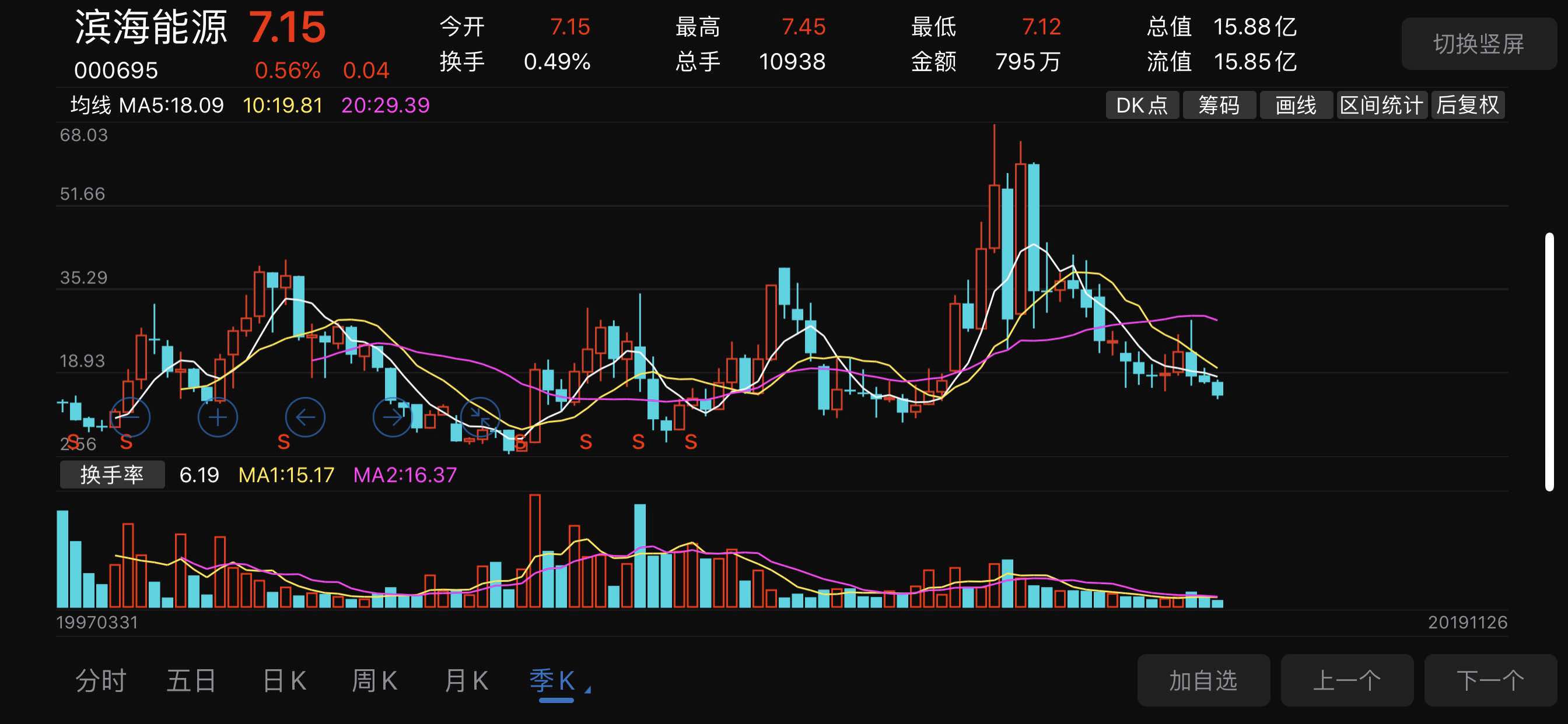Enable 后复权 price adjustment

pos(1467,105)
